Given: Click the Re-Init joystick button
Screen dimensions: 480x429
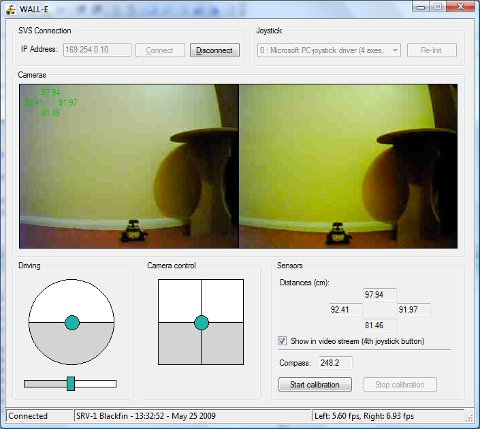Looking at the screenshot, I should pyautogui.click(x=431, y=50).
